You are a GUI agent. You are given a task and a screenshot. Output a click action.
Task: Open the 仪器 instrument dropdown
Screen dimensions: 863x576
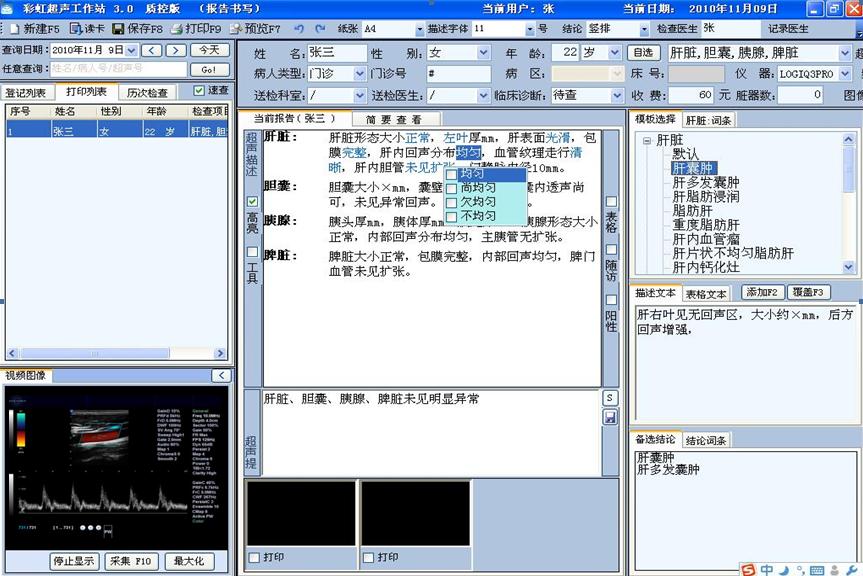pos(845,74)
